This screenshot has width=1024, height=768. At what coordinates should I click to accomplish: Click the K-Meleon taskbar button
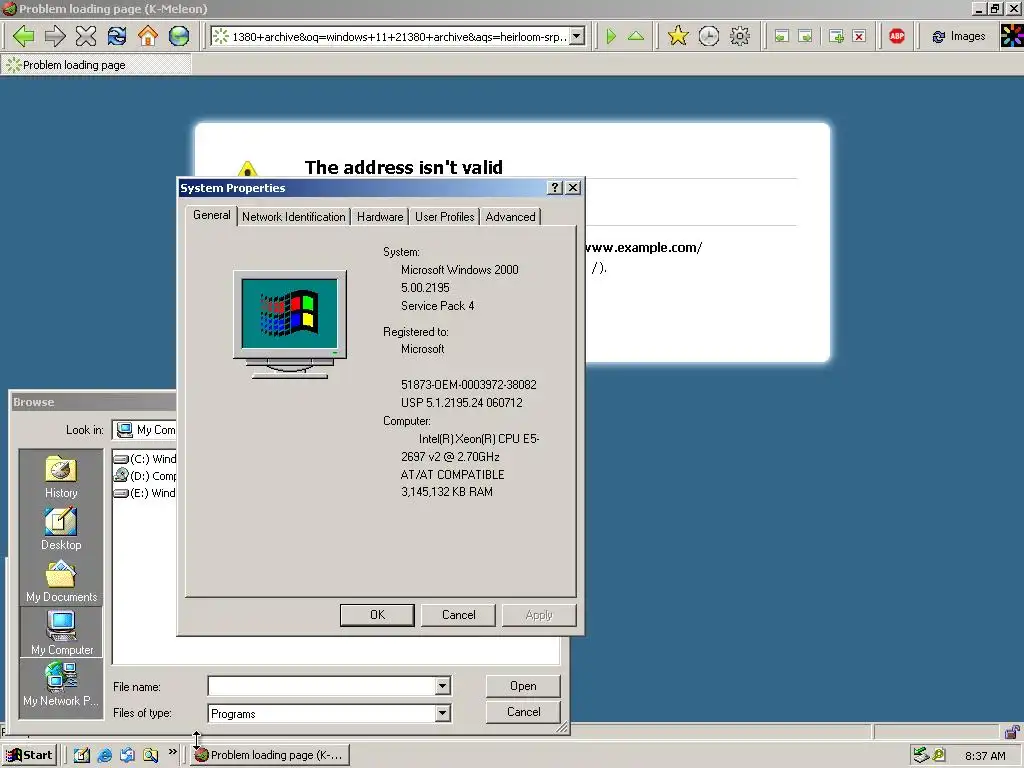coord(270,755)
